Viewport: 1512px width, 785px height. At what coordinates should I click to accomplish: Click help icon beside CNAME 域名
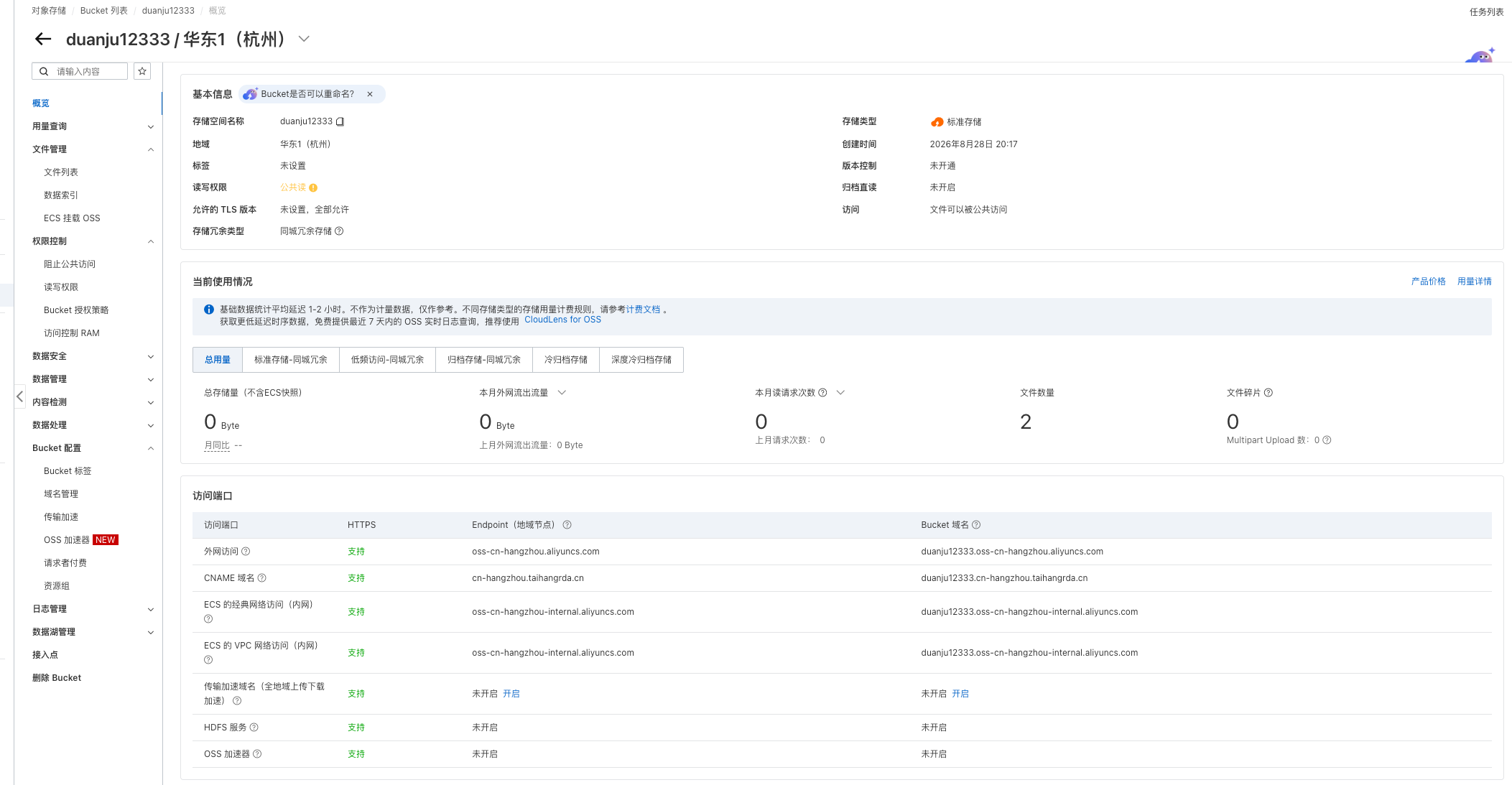pyautogui.click(x=261, y=578)
